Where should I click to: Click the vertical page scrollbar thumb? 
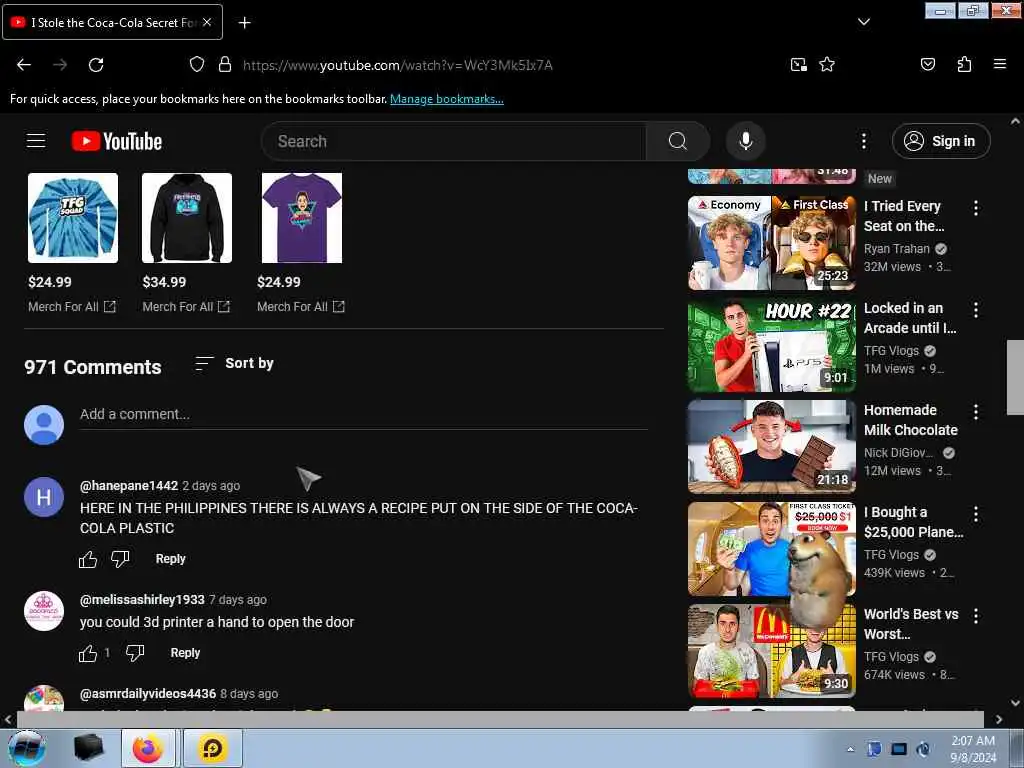coord(1015,377)
